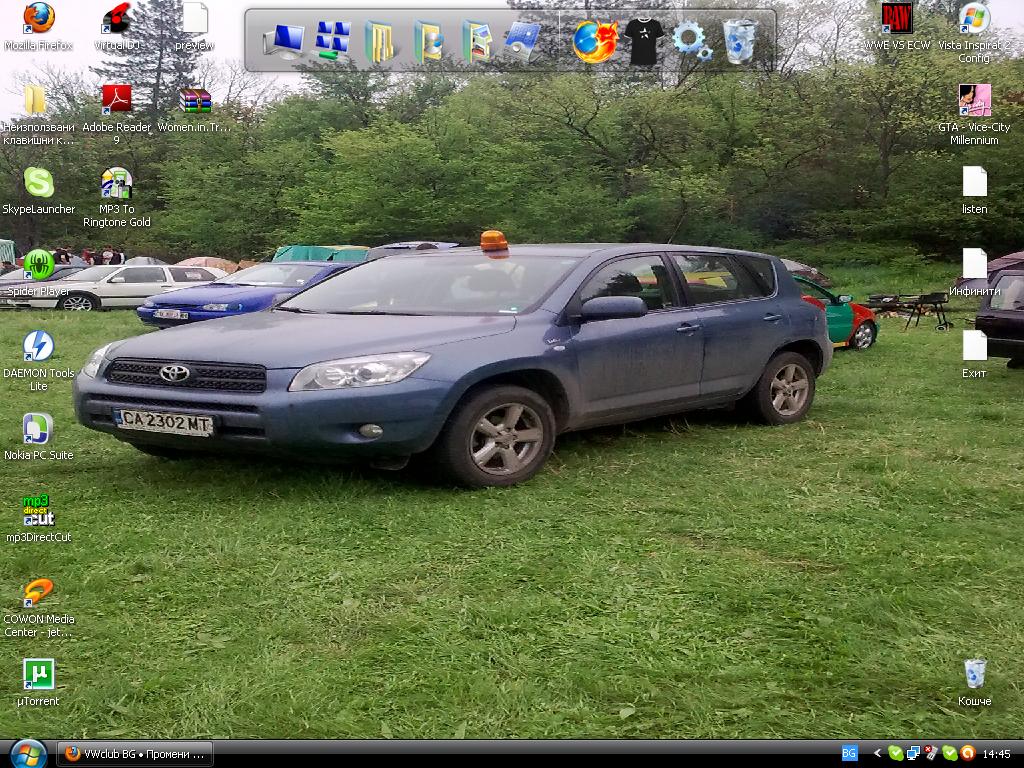Open the Start menu orb
Viewport: 1024px width, 768px height.
pyautogui.click(x=27, y=753)
